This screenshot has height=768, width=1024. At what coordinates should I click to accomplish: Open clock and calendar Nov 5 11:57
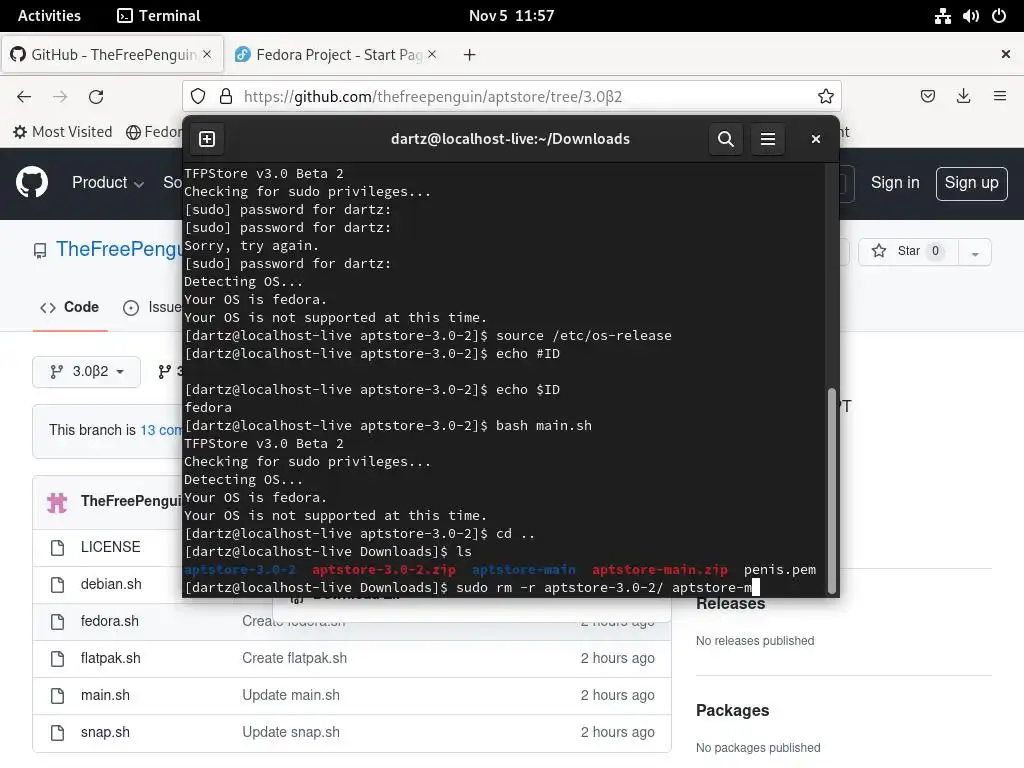coord(511,16)
